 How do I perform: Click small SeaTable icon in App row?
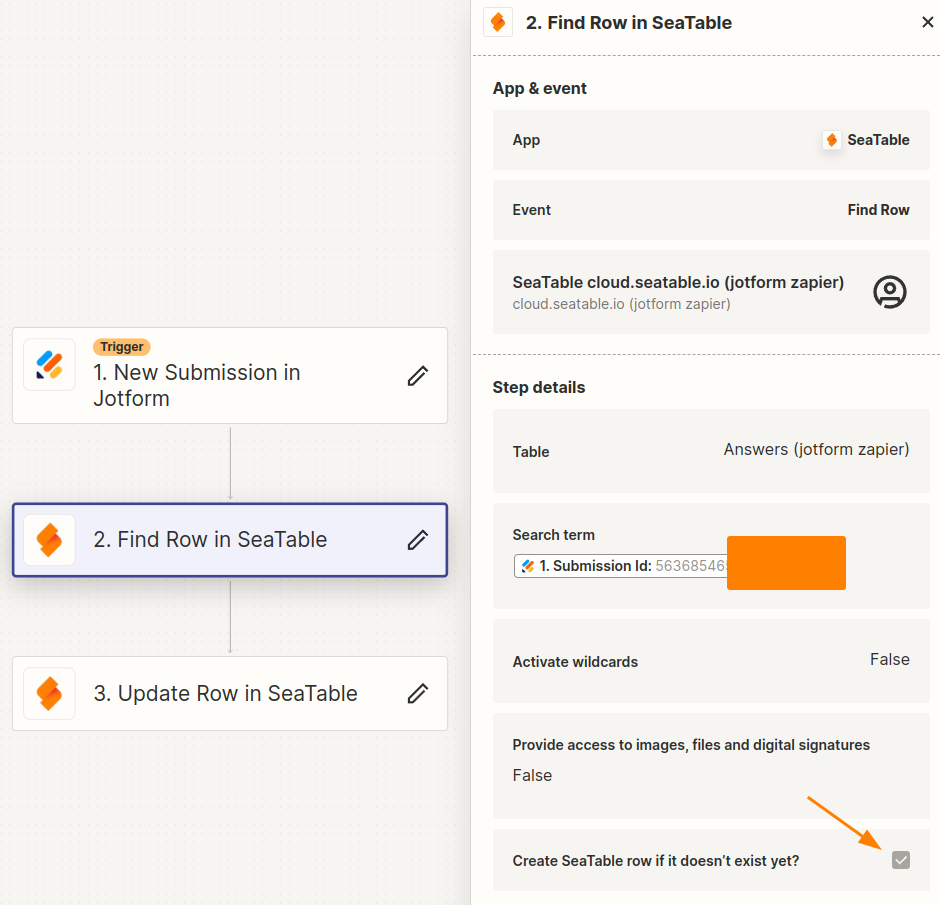click(x=831, y=140)
